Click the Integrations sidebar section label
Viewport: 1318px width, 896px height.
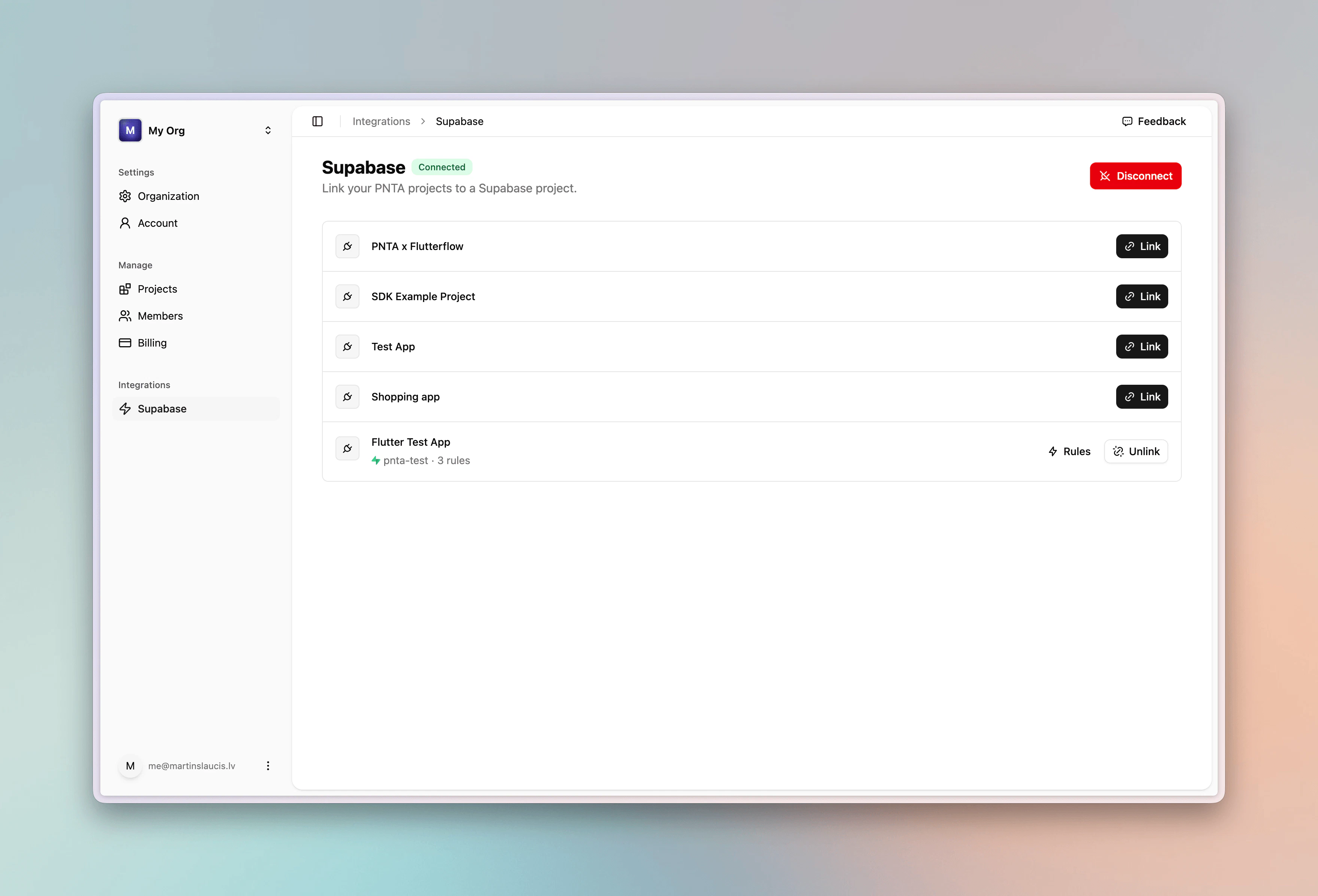144,385
